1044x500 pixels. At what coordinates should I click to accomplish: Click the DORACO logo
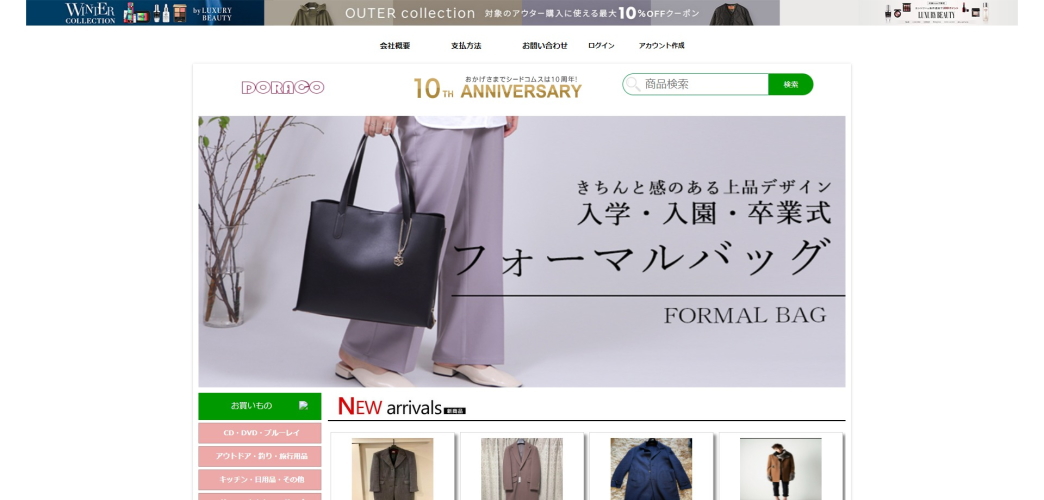[x=283, y=87]
